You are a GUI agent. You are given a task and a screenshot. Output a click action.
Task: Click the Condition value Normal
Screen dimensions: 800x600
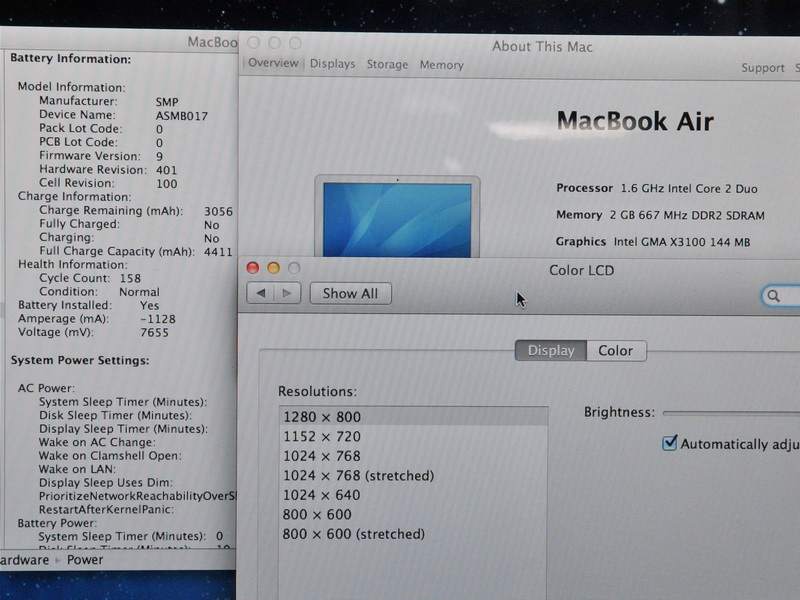(x=139, y=292)
